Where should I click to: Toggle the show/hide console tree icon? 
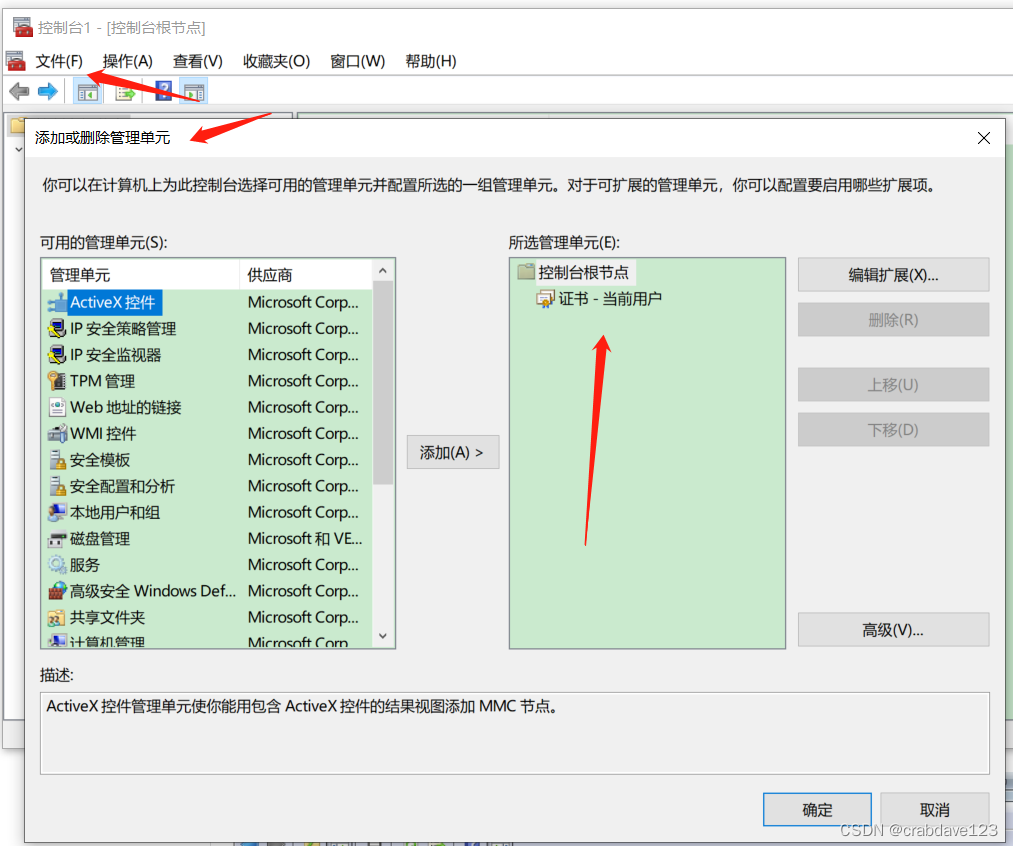point(88,92)
